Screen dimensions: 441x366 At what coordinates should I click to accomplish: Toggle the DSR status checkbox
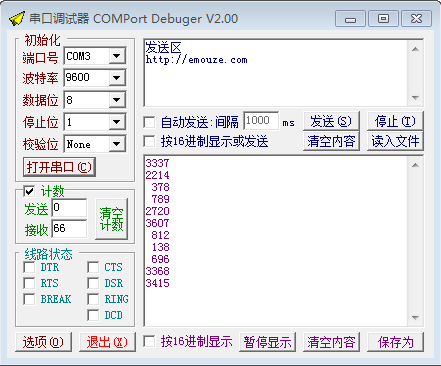click(x=93, y=283)
